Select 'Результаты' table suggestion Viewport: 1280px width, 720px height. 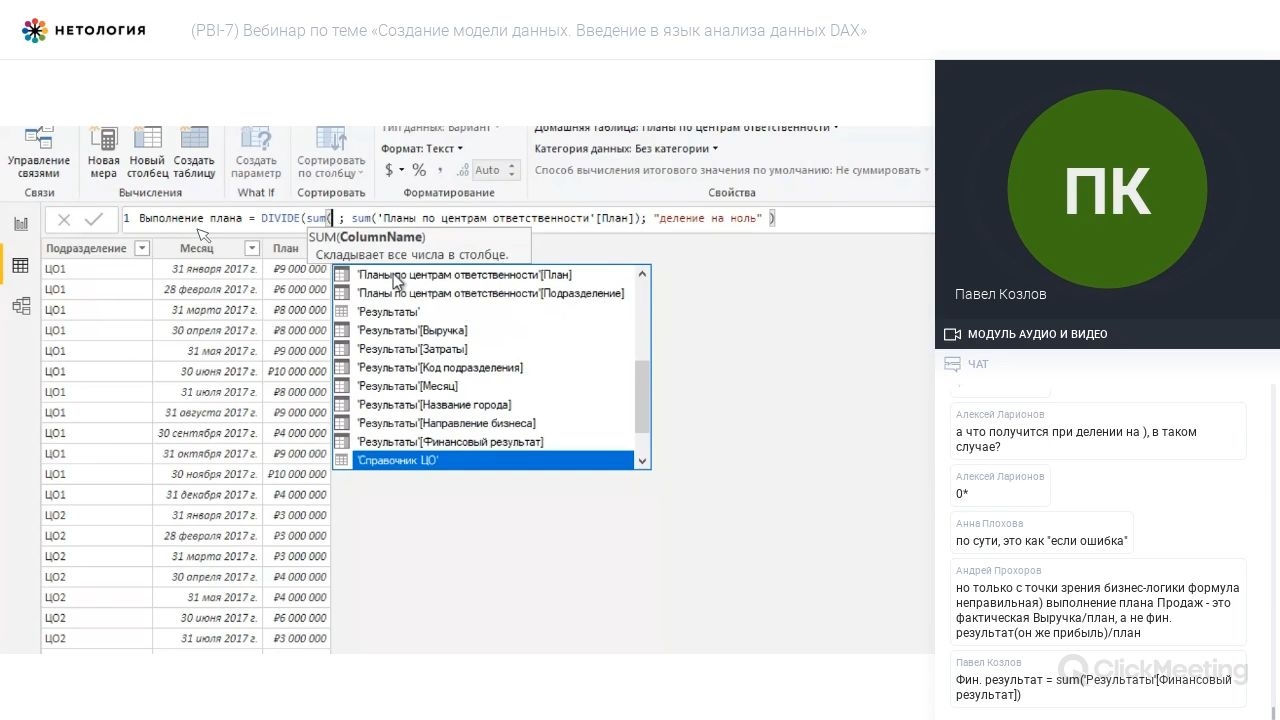pyautogui.click(x=484, y=312)
